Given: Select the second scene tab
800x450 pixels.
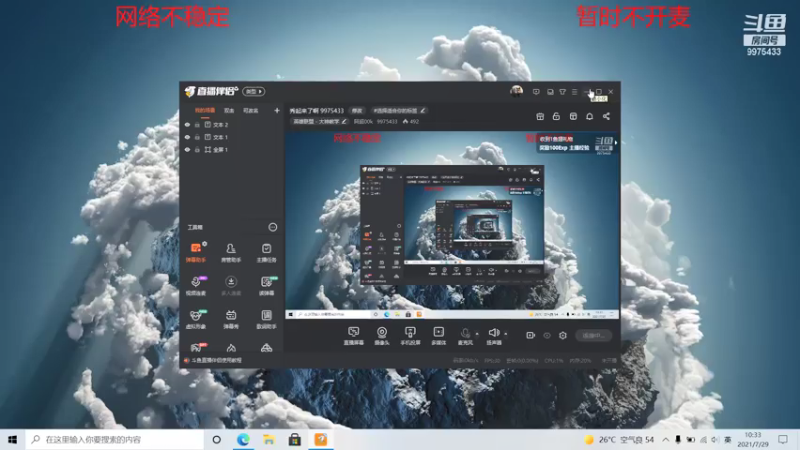Looking at the screenshot, I should coord(229,110).
